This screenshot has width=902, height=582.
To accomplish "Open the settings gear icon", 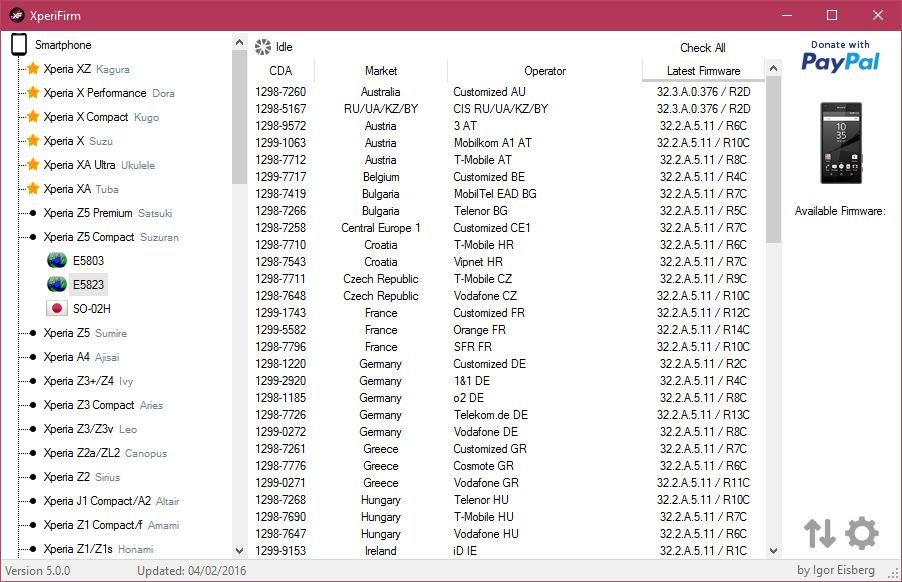I will click(862, 533).
